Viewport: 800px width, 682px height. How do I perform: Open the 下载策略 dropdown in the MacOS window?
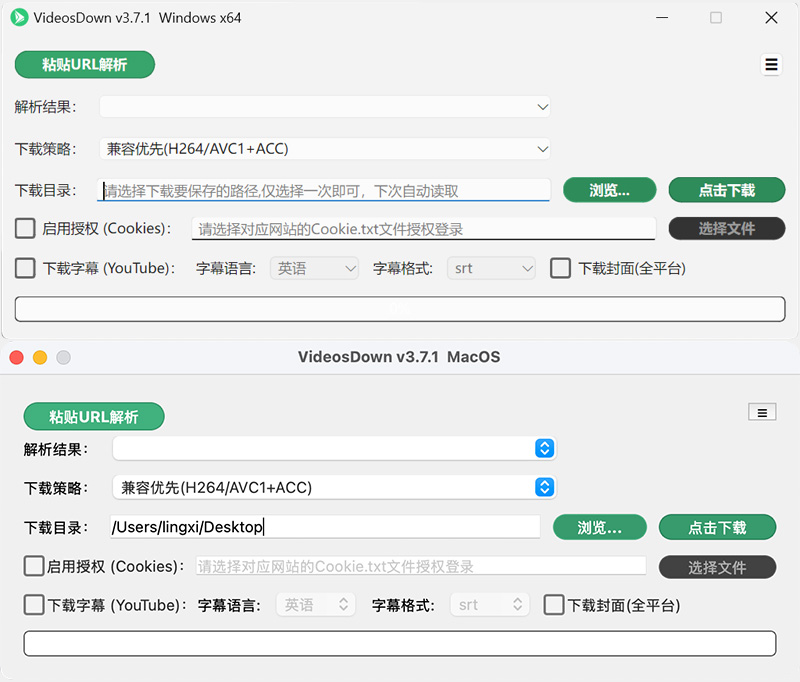[x=334, y=488]
